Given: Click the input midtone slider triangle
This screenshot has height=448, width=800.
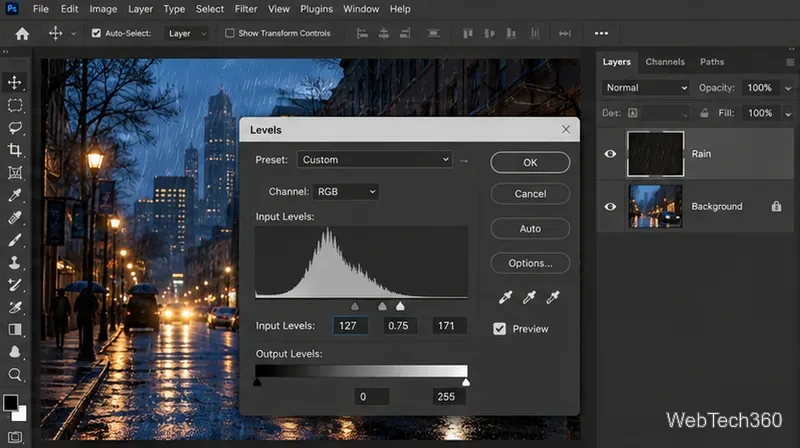Looking at the screenshot, I should (382, 306).
